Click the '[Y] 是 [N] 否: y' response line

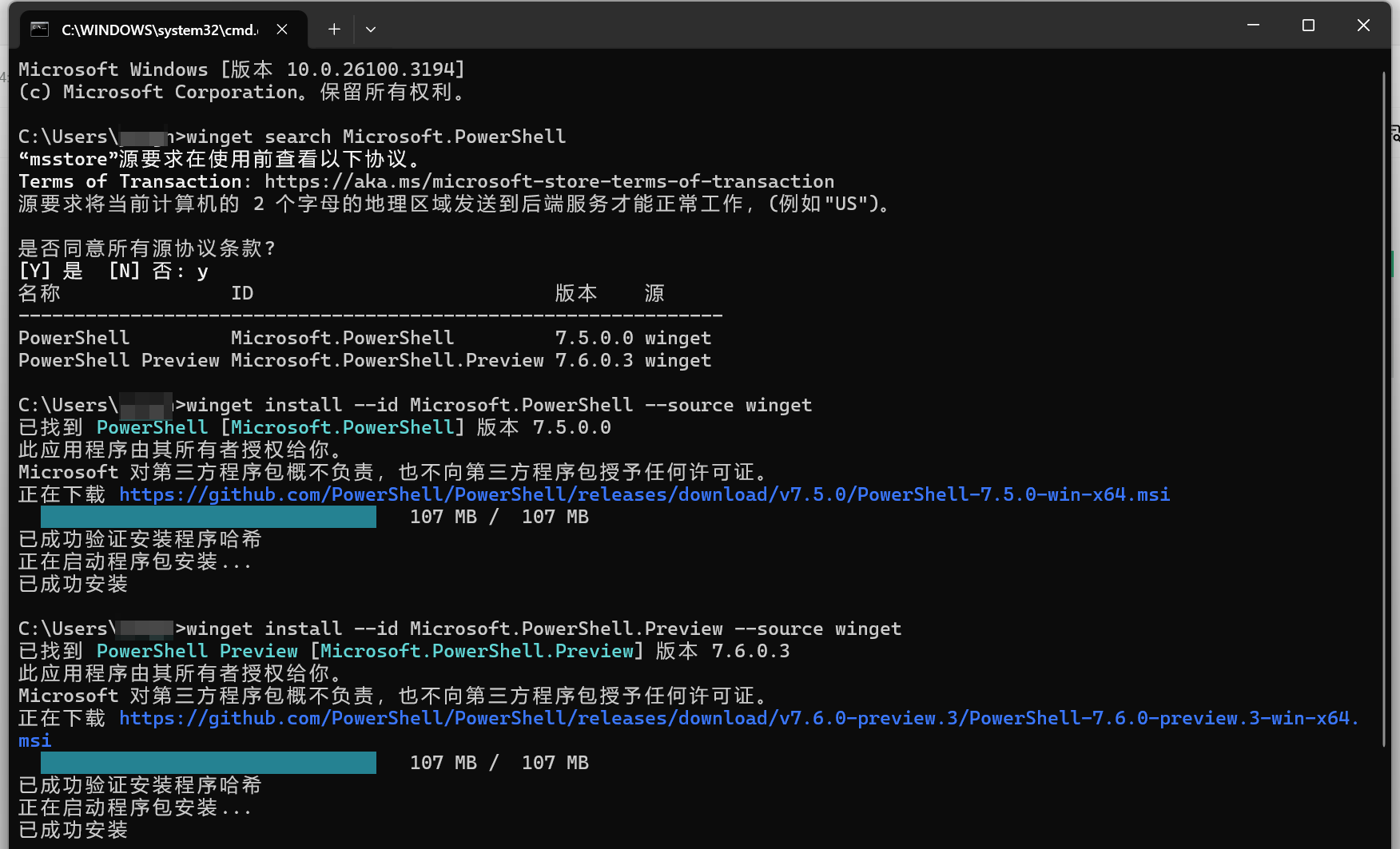click(113, 272)
